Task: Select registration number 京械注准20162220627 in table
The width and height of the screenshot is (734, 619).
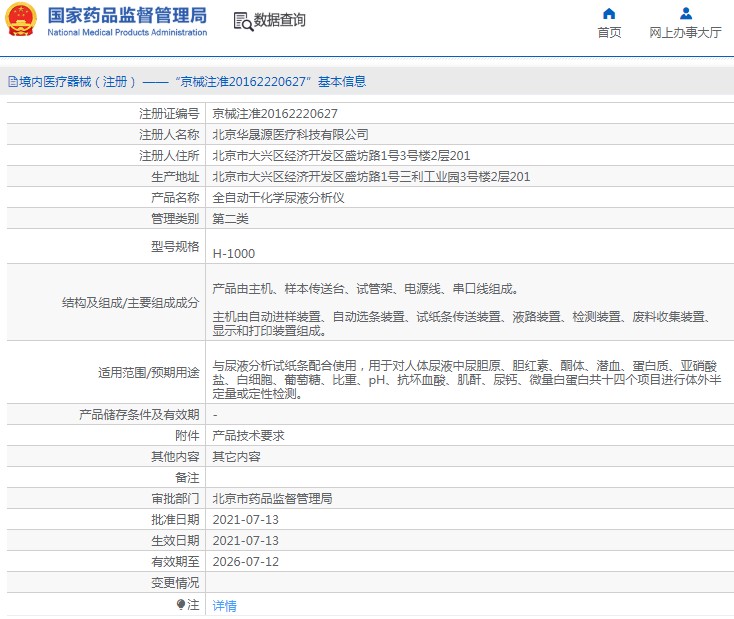Action: [x=275, y=113]
